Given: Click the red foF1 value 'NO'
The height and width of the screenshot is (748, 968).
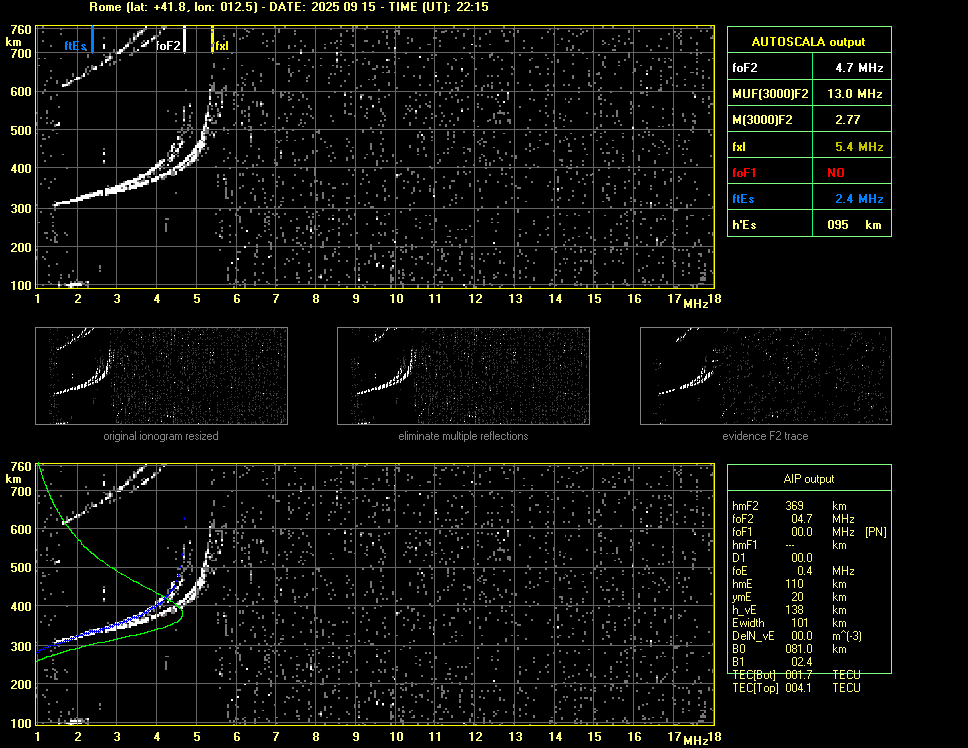Looking at the screenshot, I should click(836, 173).
